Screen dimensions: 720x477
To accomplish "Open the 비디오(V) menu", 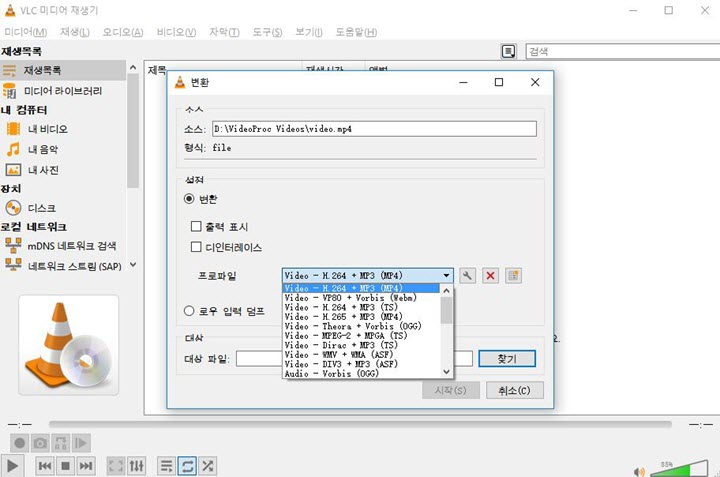I will pyautogui.click(x=176, y=32).
